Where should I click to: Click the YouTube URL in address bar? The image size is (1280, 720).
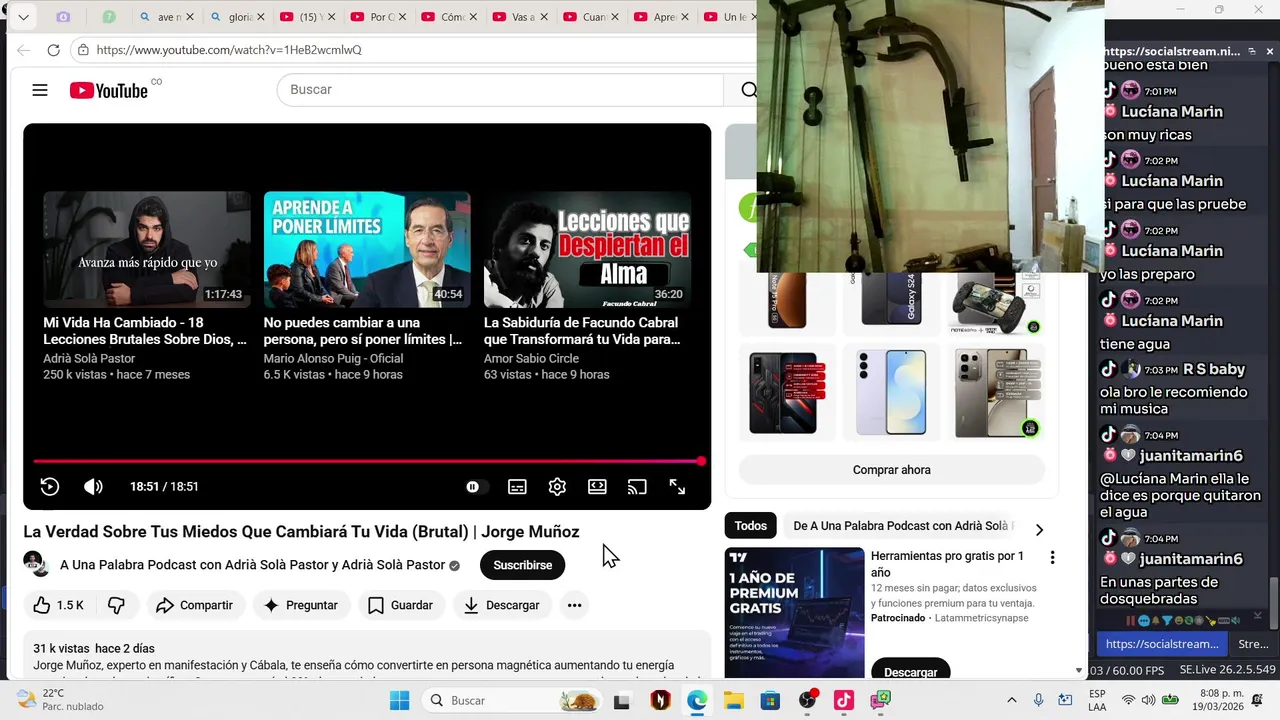229,50
